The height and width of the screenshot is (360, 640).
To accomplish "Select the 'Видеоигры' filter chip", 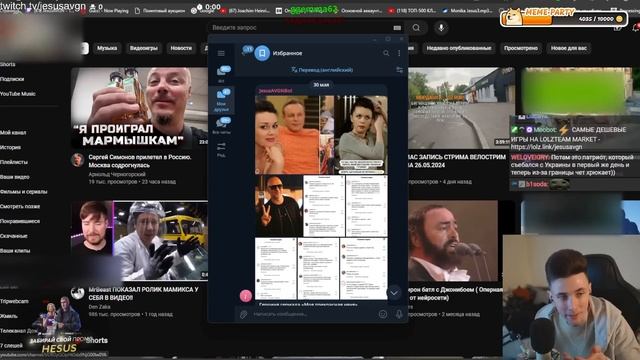I will (144, 48).
